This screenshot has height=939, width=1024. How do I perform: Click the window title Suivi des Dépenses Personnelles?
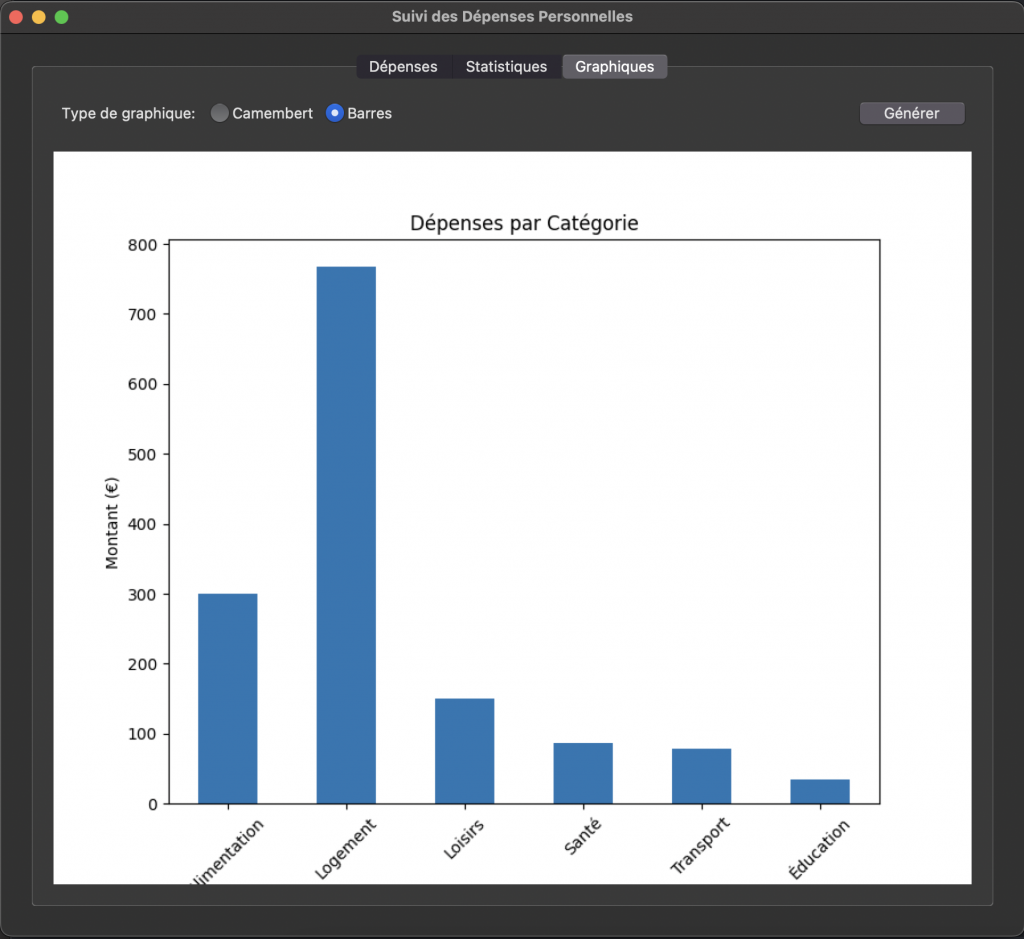[x=512, y=17]
